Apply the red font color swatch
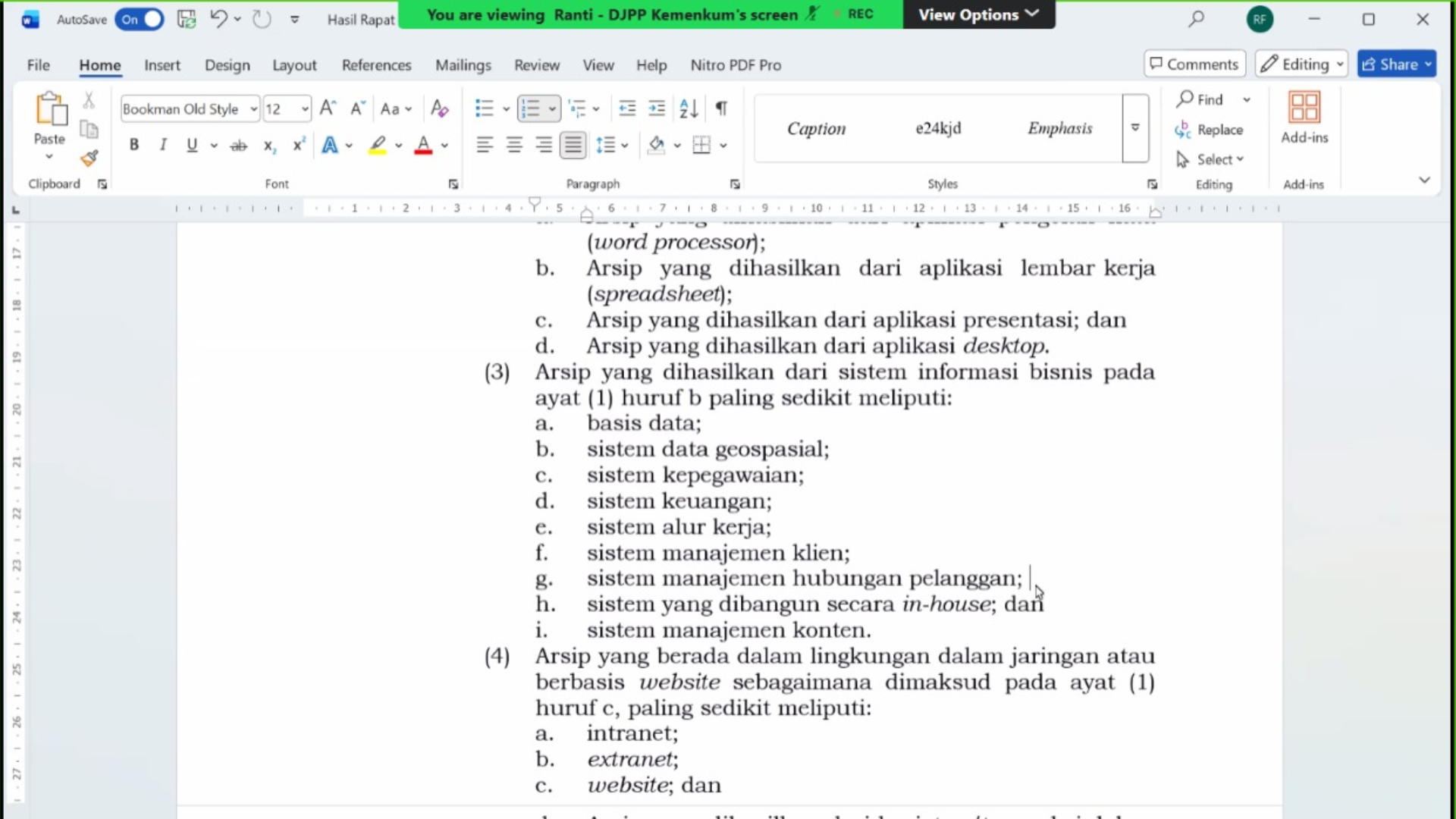 tap(423, 145)
